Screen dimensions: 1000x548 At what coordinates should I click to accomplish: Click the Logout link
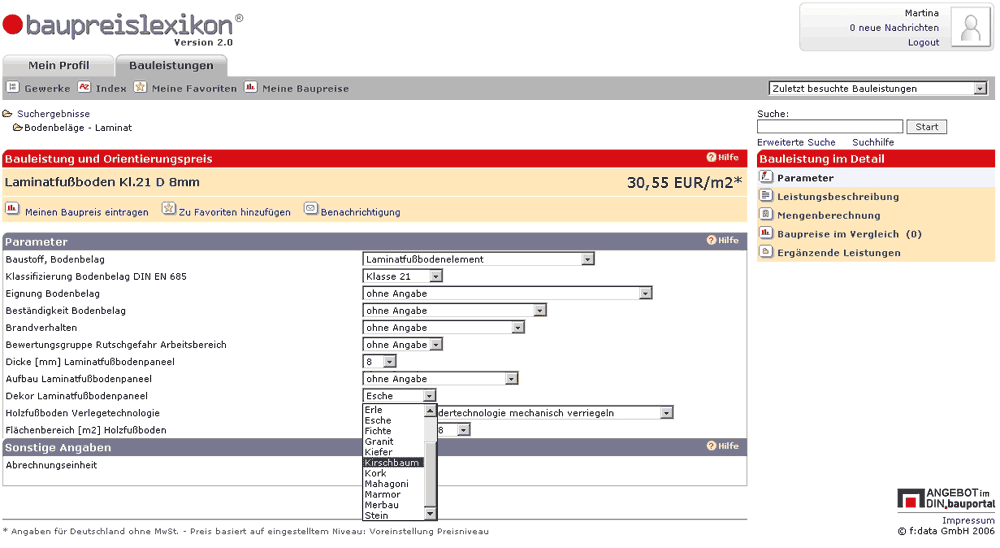click(923, 42)
